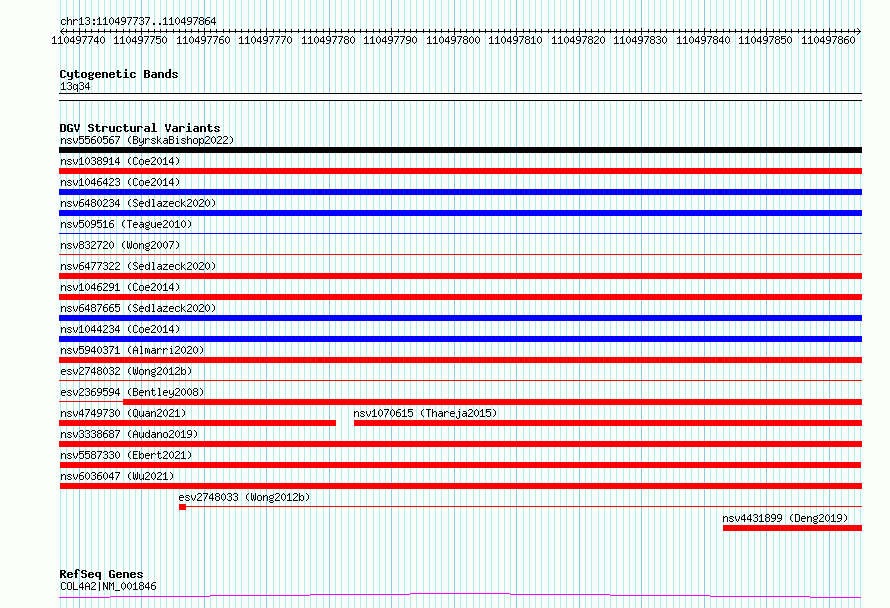This screenshot has width=890, height=608.
Task: Click ruler position 110497800
Action: [x=453, y=40]
